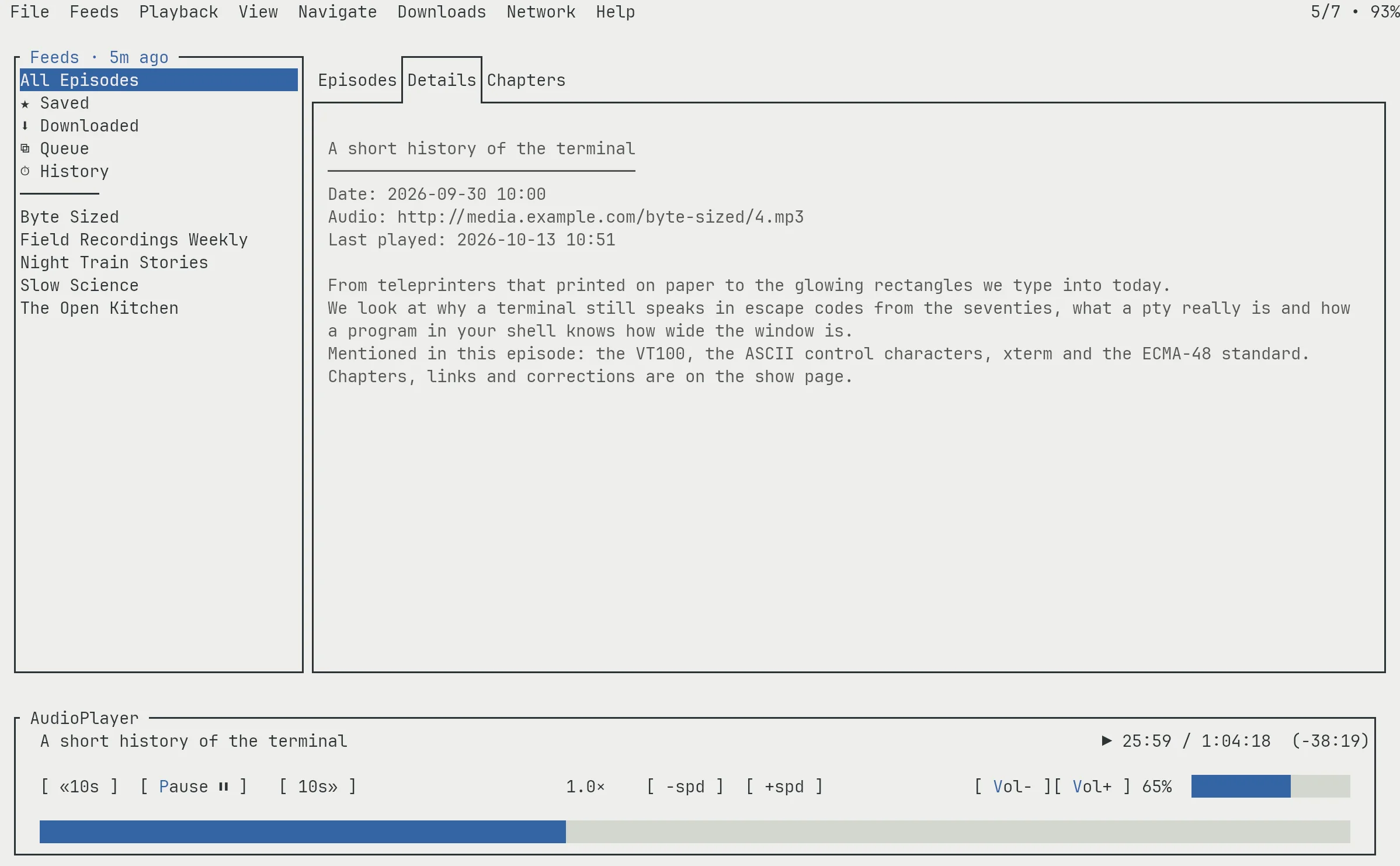
Task: Open the Playback menu
Action: [x=178, y=12]
